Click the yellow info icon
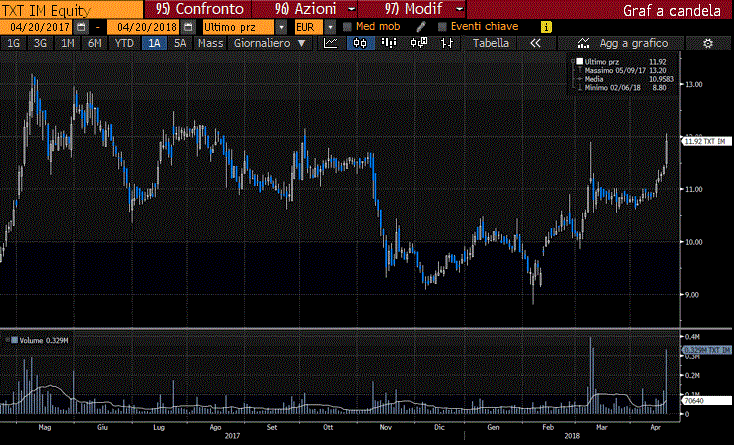 pyautogui.click(x=546, y=27)
